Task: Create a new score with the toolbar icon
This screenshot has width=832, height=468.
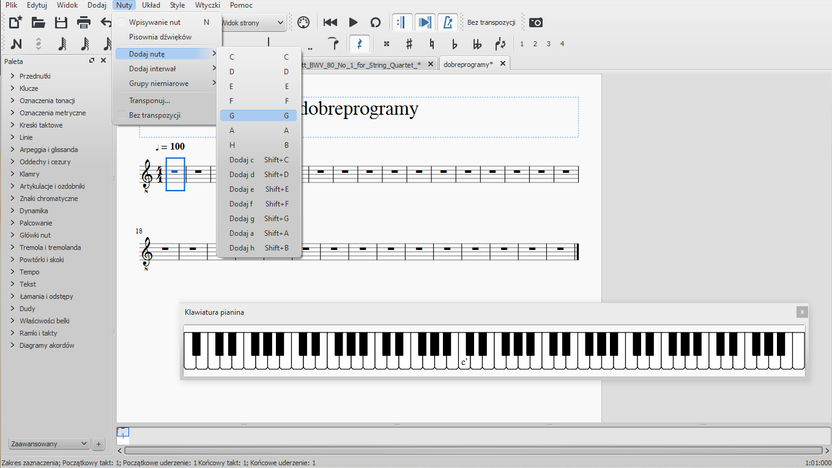Action: (x=15, y=22)
